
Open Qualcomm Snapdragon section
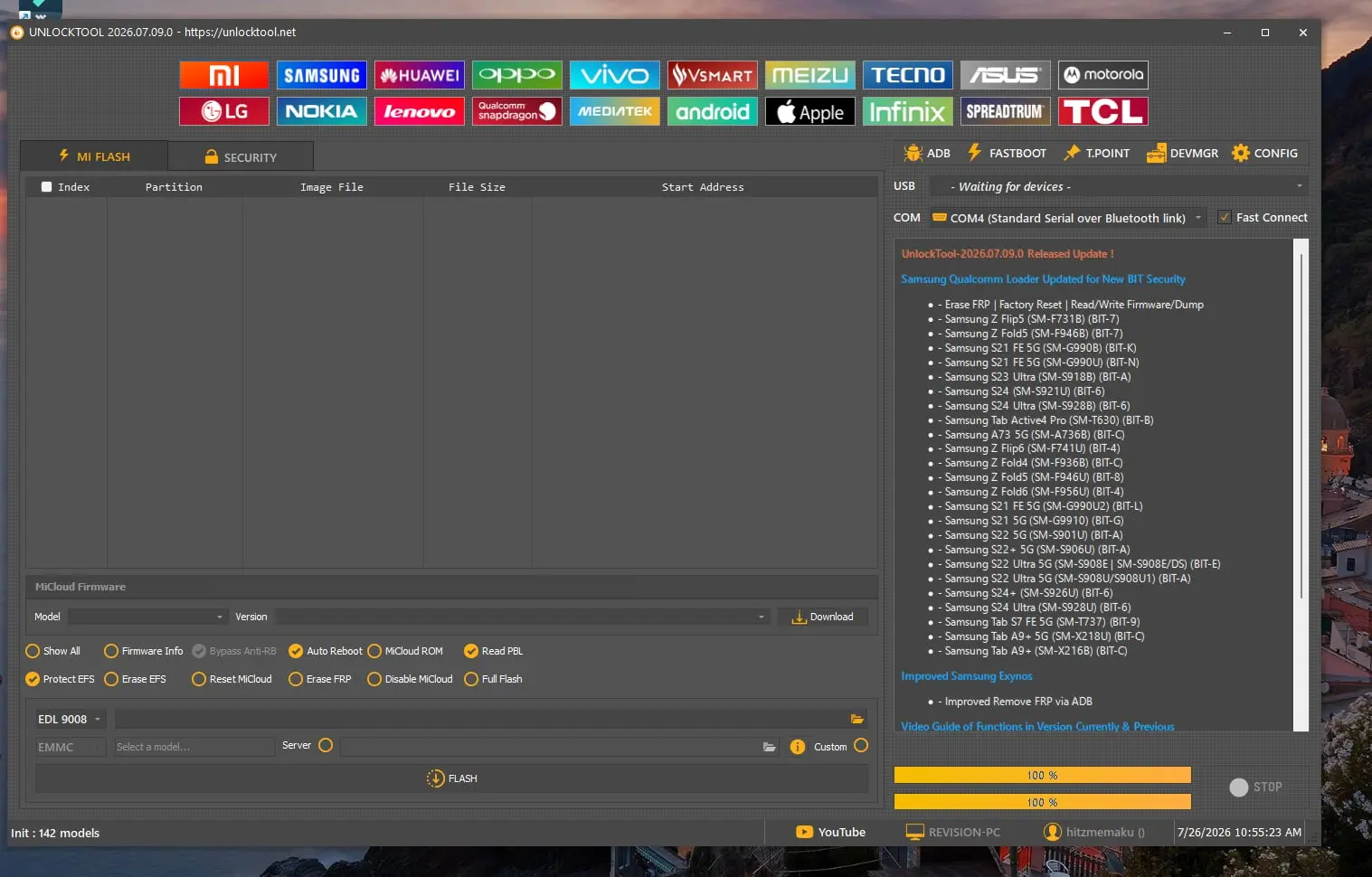pyautogui.click(x=517, y=111)
